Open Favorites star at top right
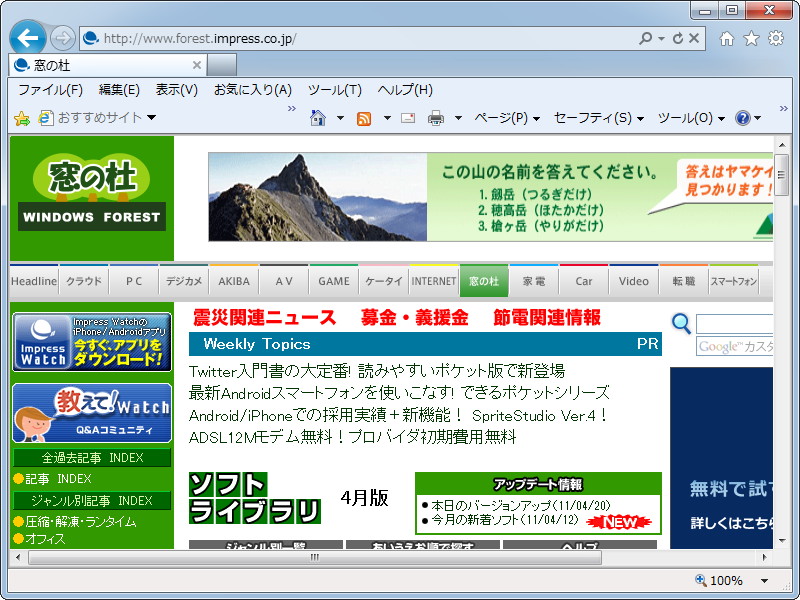This screenshot has height=600, width=800. (751, 38)
